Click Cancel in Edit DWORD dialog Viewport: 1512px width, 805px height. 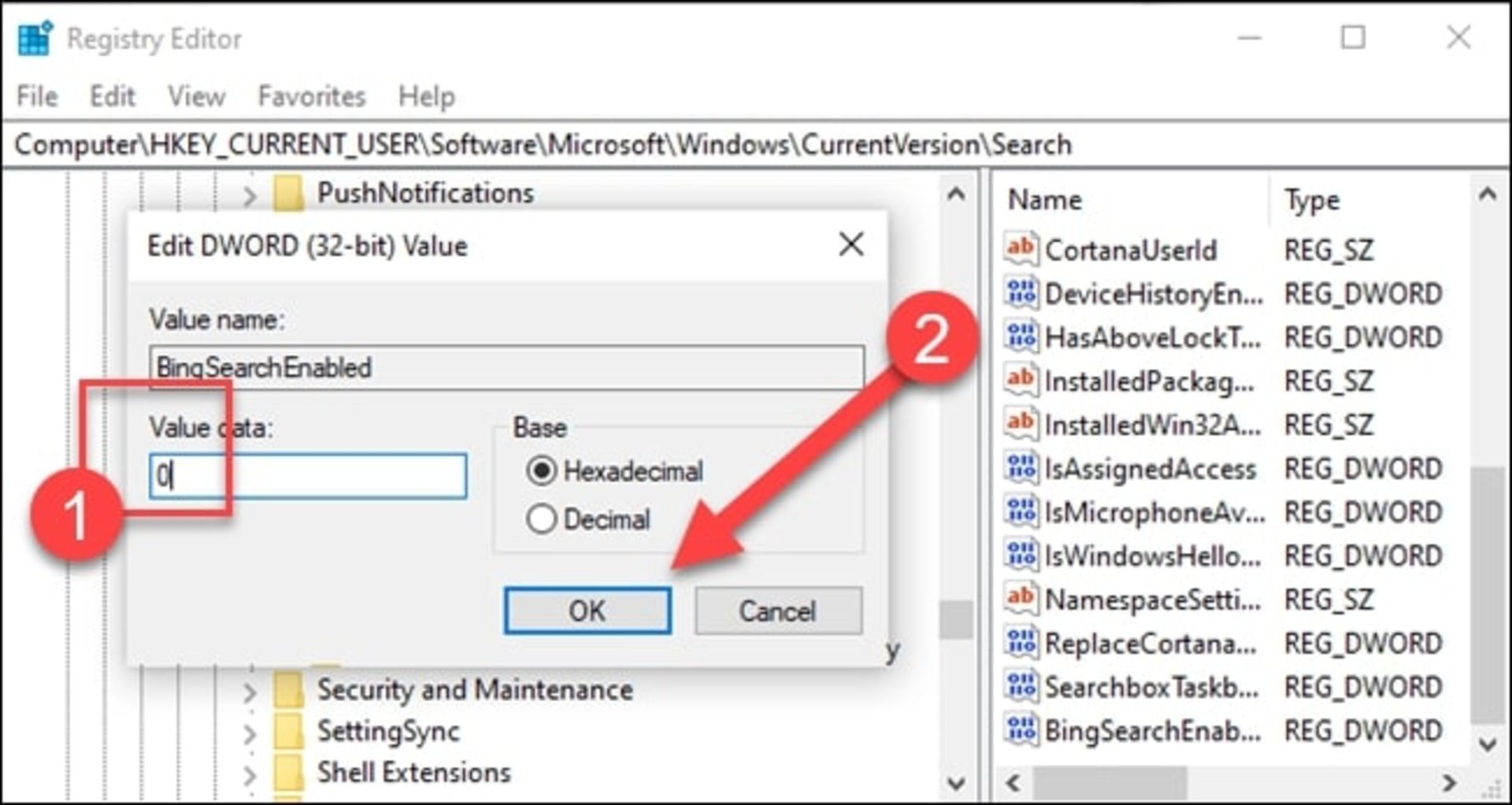(778, 610)
